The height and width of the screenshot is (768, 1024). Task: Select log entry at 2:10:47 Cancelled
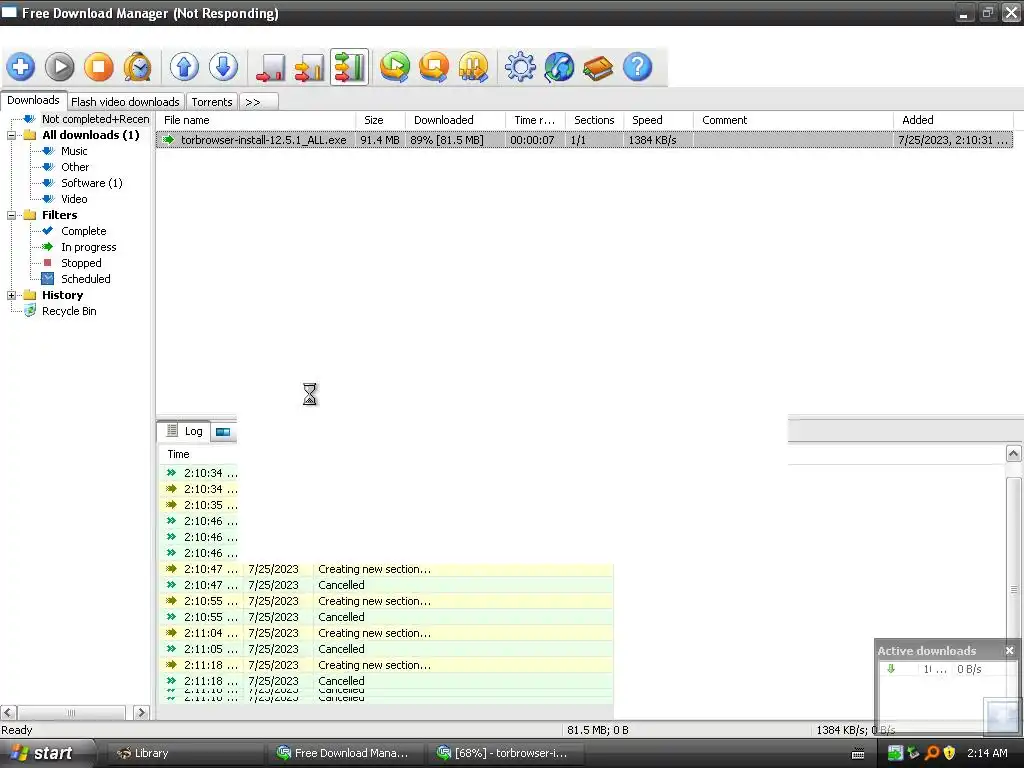point(386,585)
